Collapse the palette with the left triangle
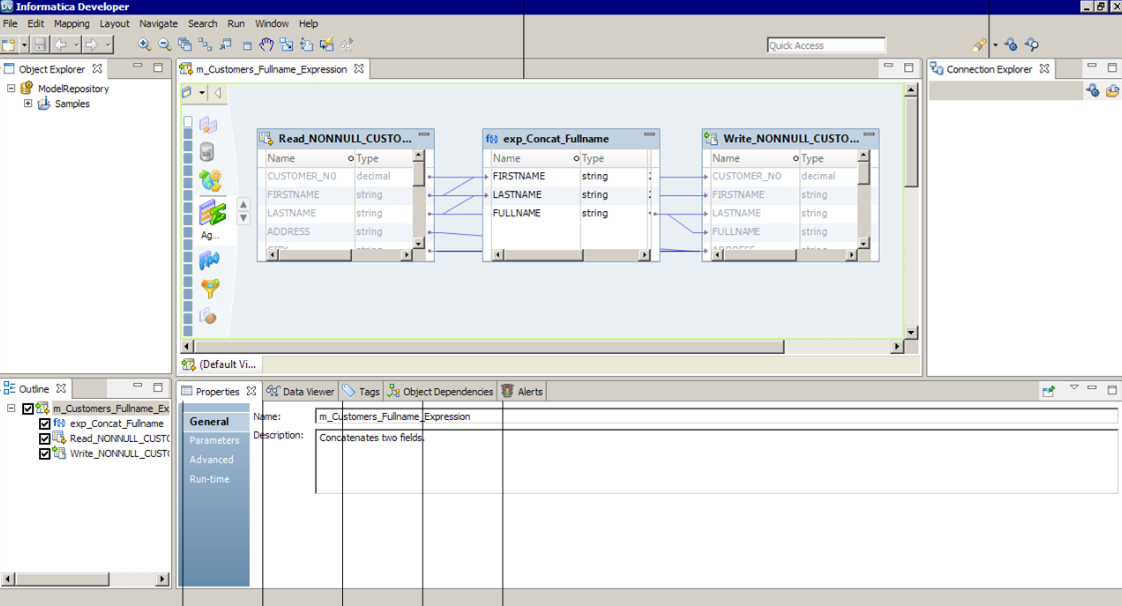The height and width of the screenshot is (606, 1122). (x=218, y=92)
